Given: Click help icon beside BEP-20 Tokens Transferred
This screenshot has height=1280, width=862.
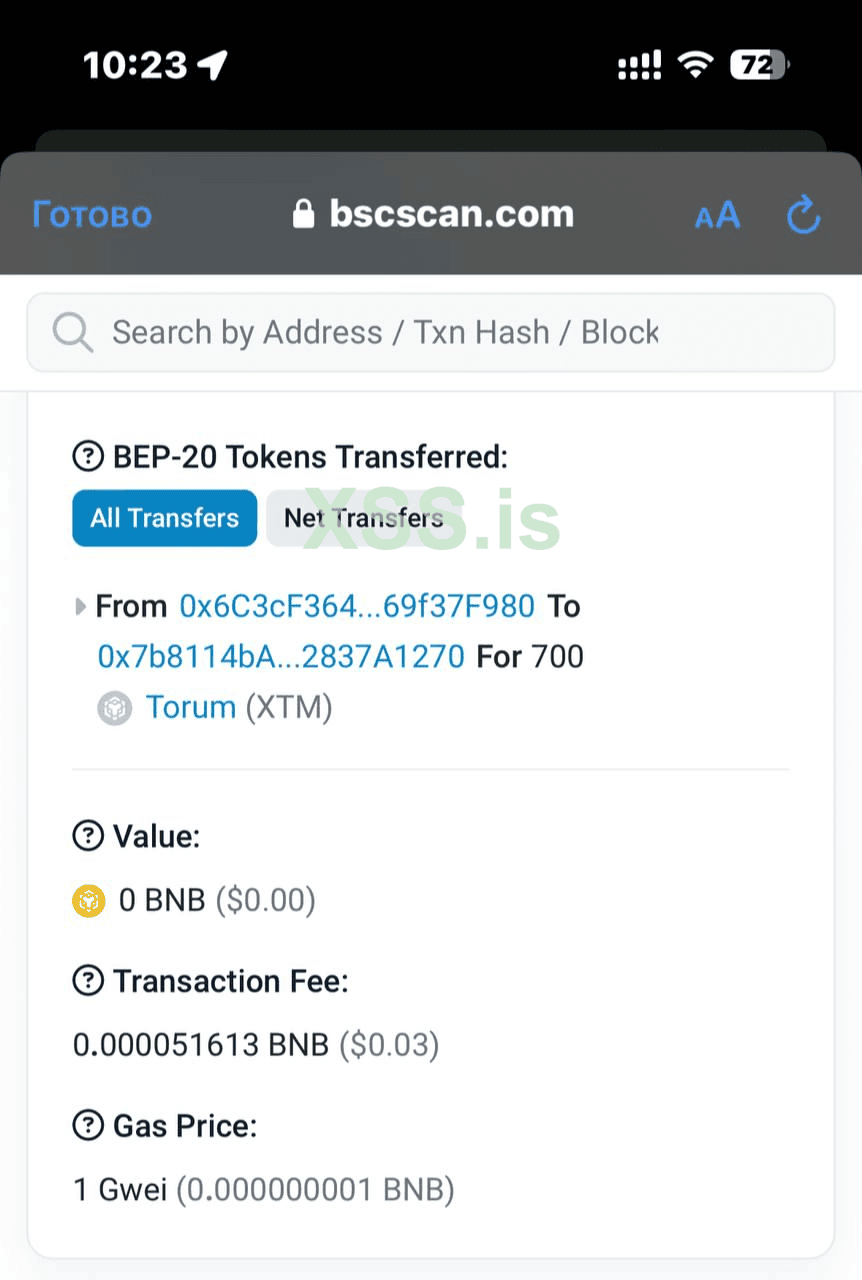Looking at the screenshot, I should [88, 457].
